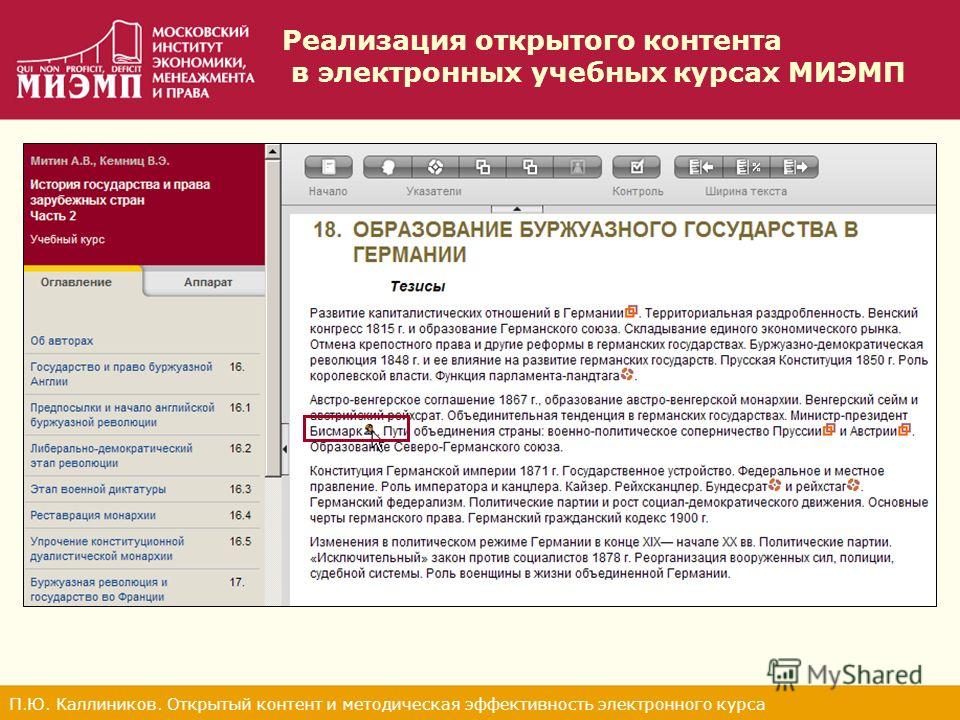Widen text width with right-arrow button

coord(795,167)
